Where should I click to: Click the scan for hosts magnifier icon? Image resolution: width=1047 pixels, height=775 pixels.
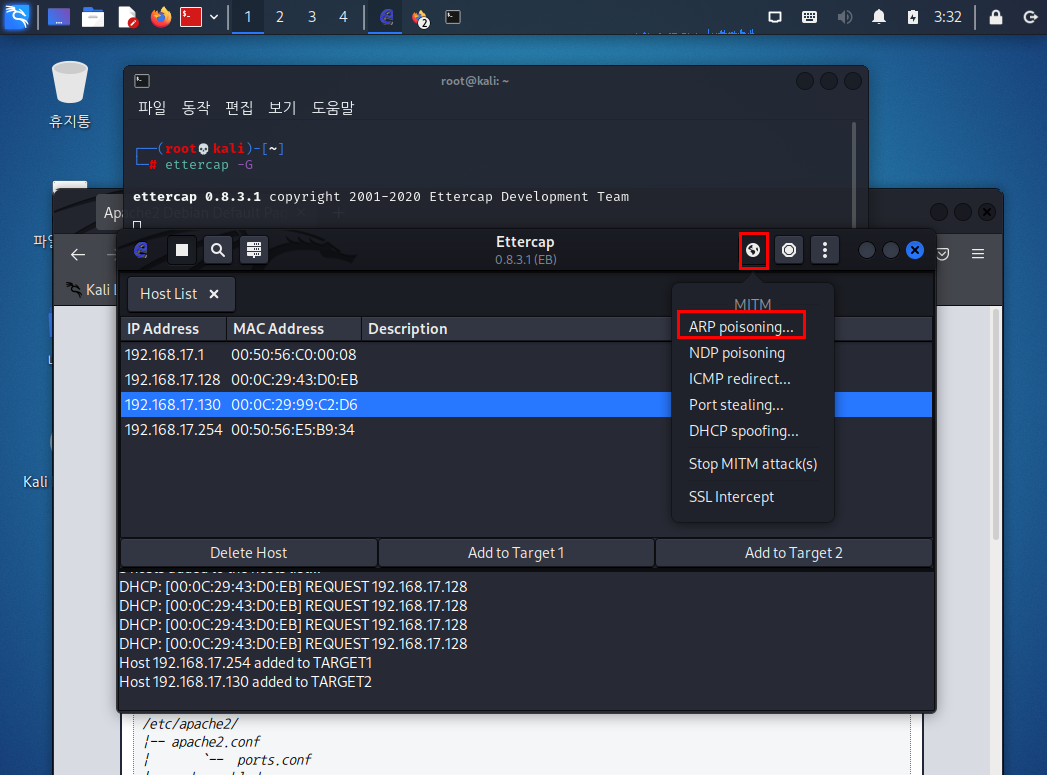point(218,250)
